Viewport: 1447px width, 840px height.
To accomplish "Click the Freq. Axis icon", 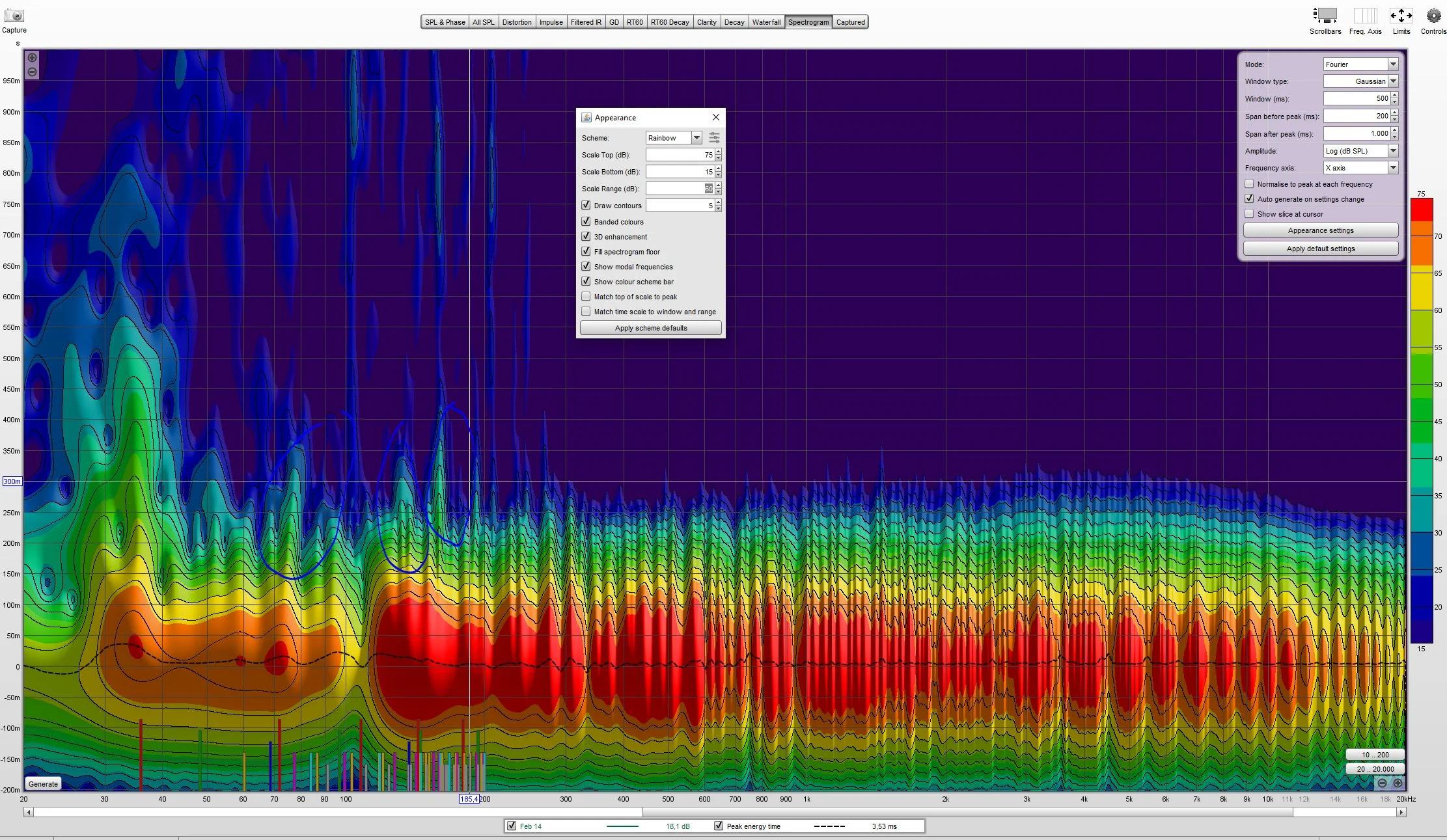I will click(x=1365, y=16).
